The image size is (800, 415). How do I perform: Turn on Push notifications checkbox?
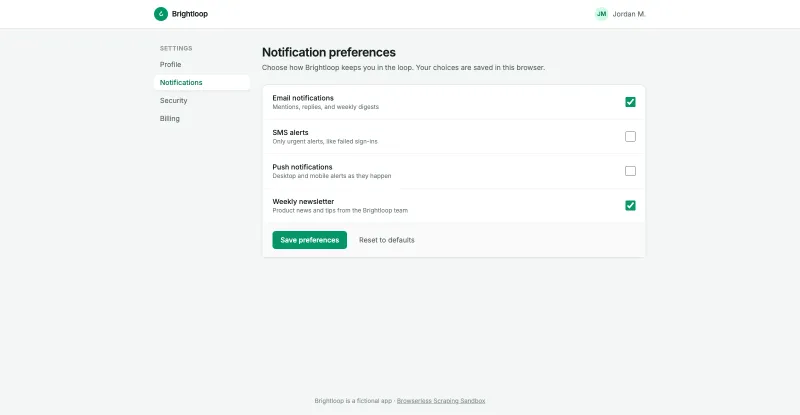click(630, 171)
